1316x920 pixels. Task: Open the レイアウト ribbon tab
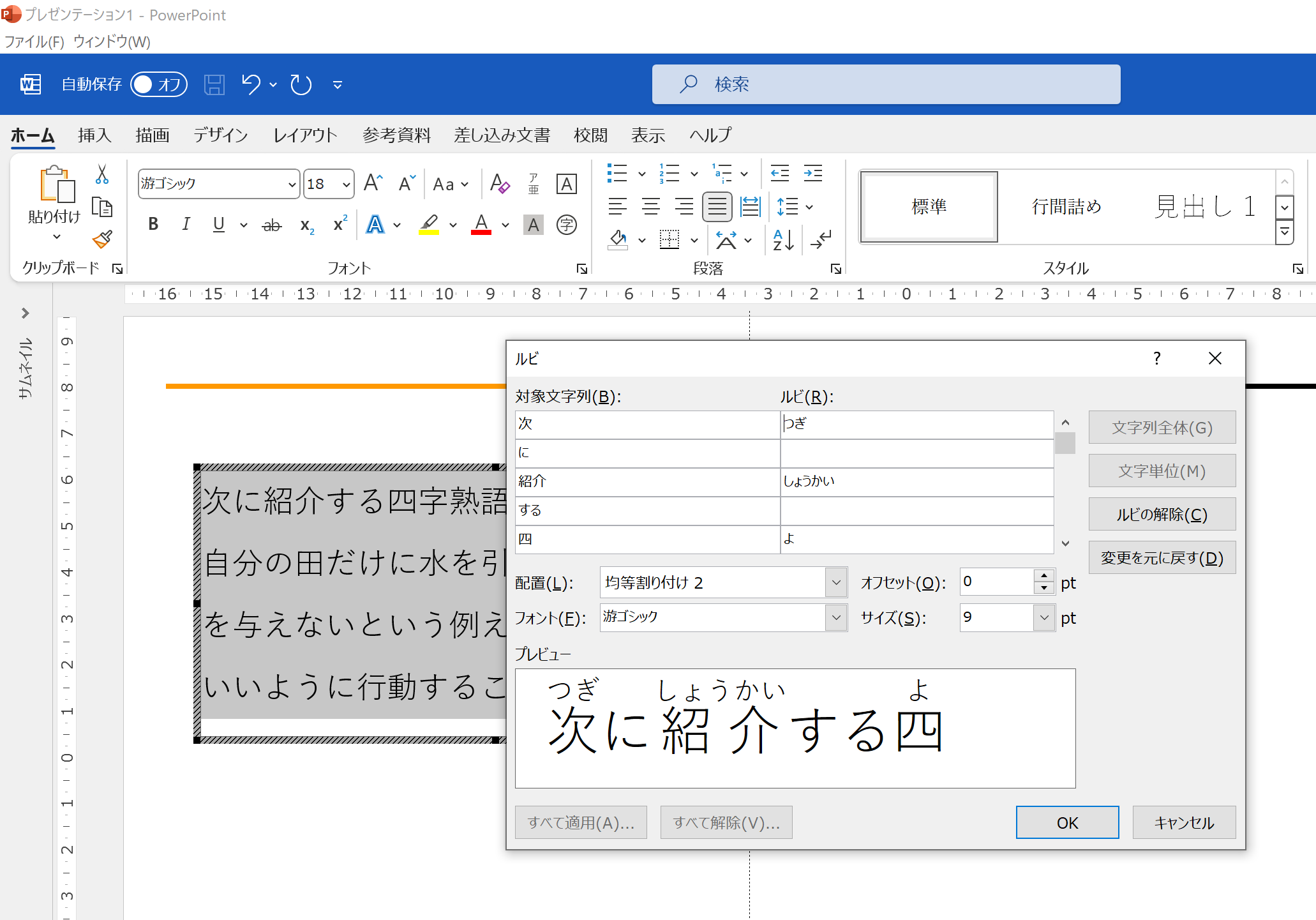pyautogui.click(x=305, y=135)
